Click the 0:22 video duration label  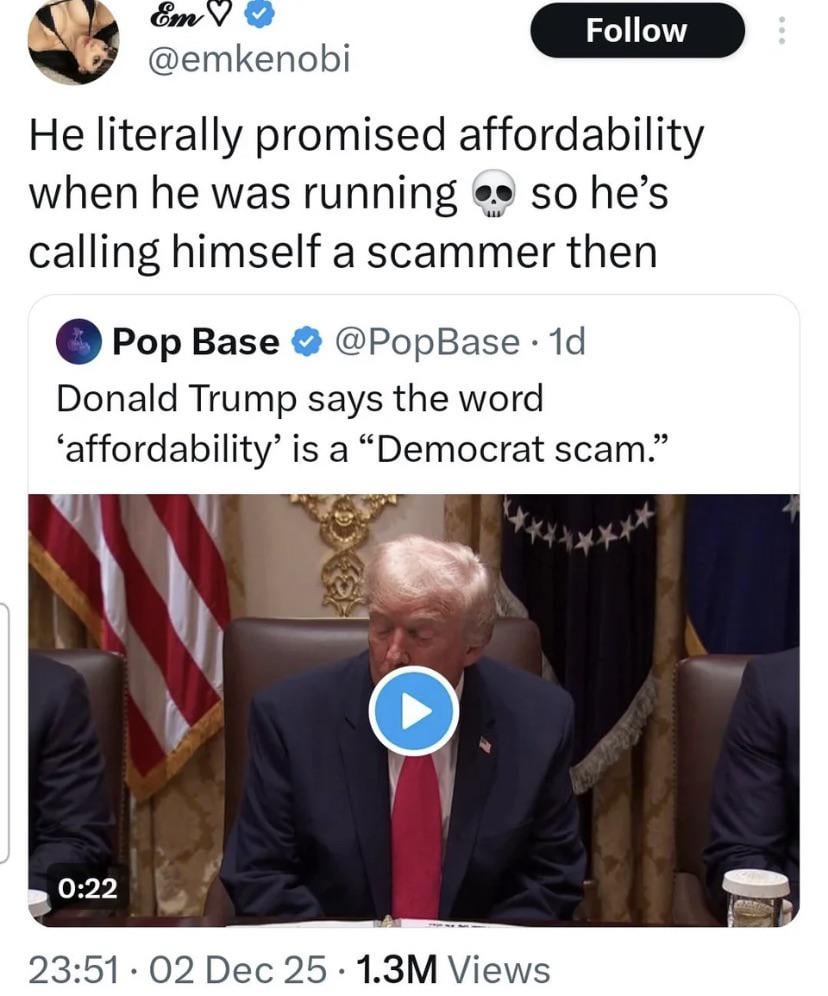88,888
